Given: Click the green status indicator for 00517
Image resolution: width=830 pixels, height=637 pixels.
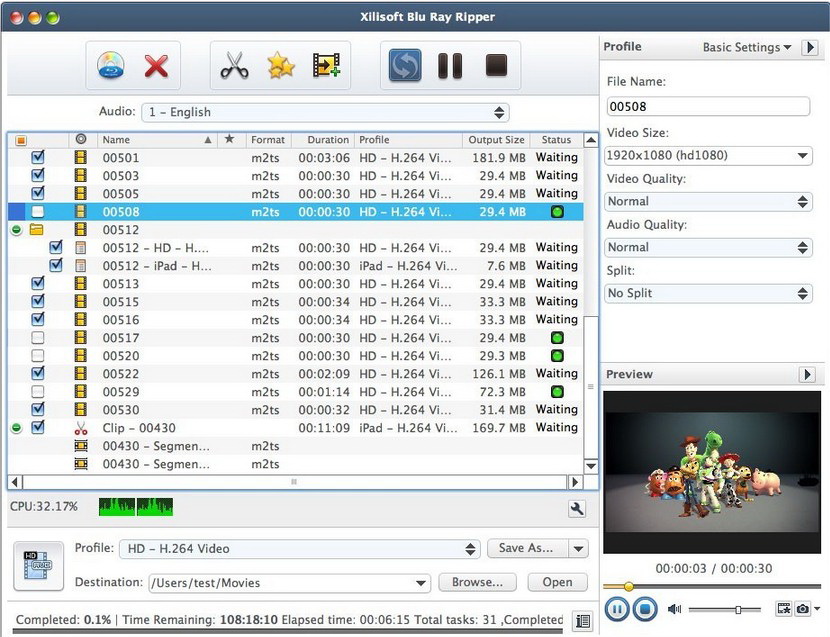Looking at the screenshot, I should point(557,338).
